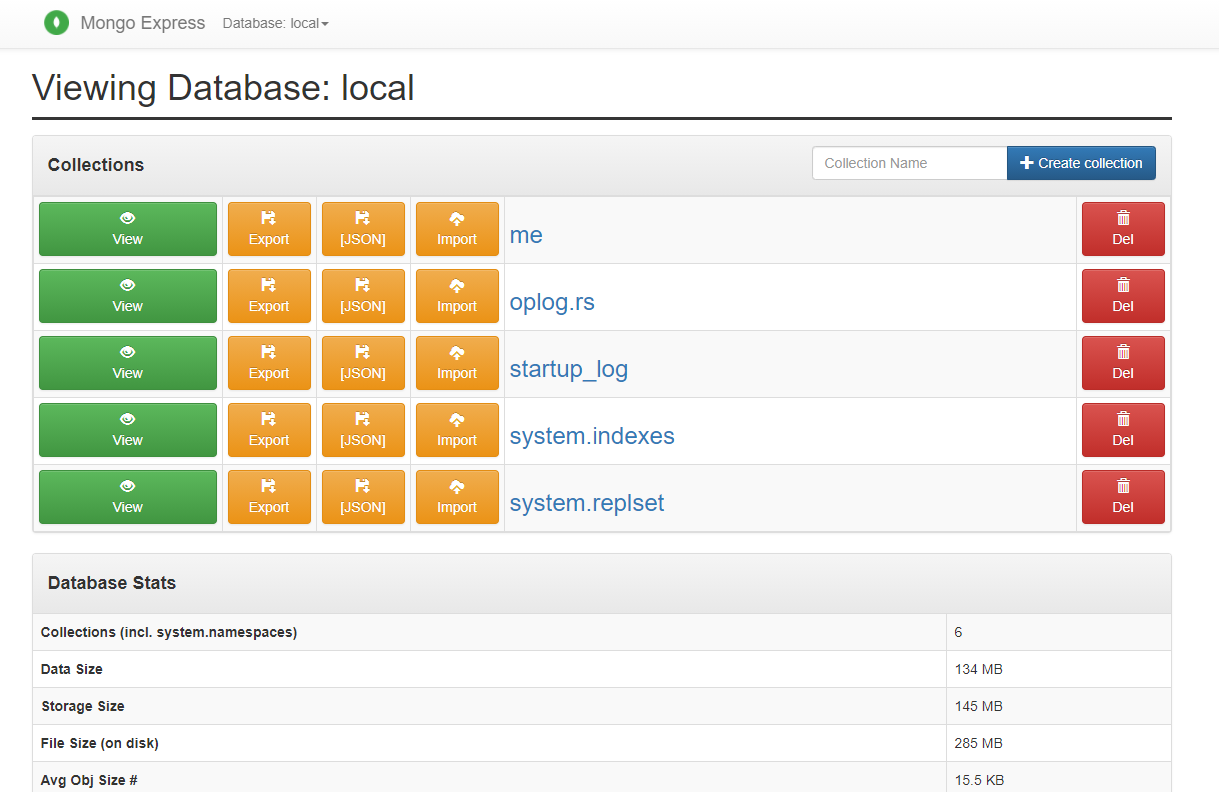Delete the system.replset collection
This screenshot has height=792, width=1219.
[x=1123, y=497]
